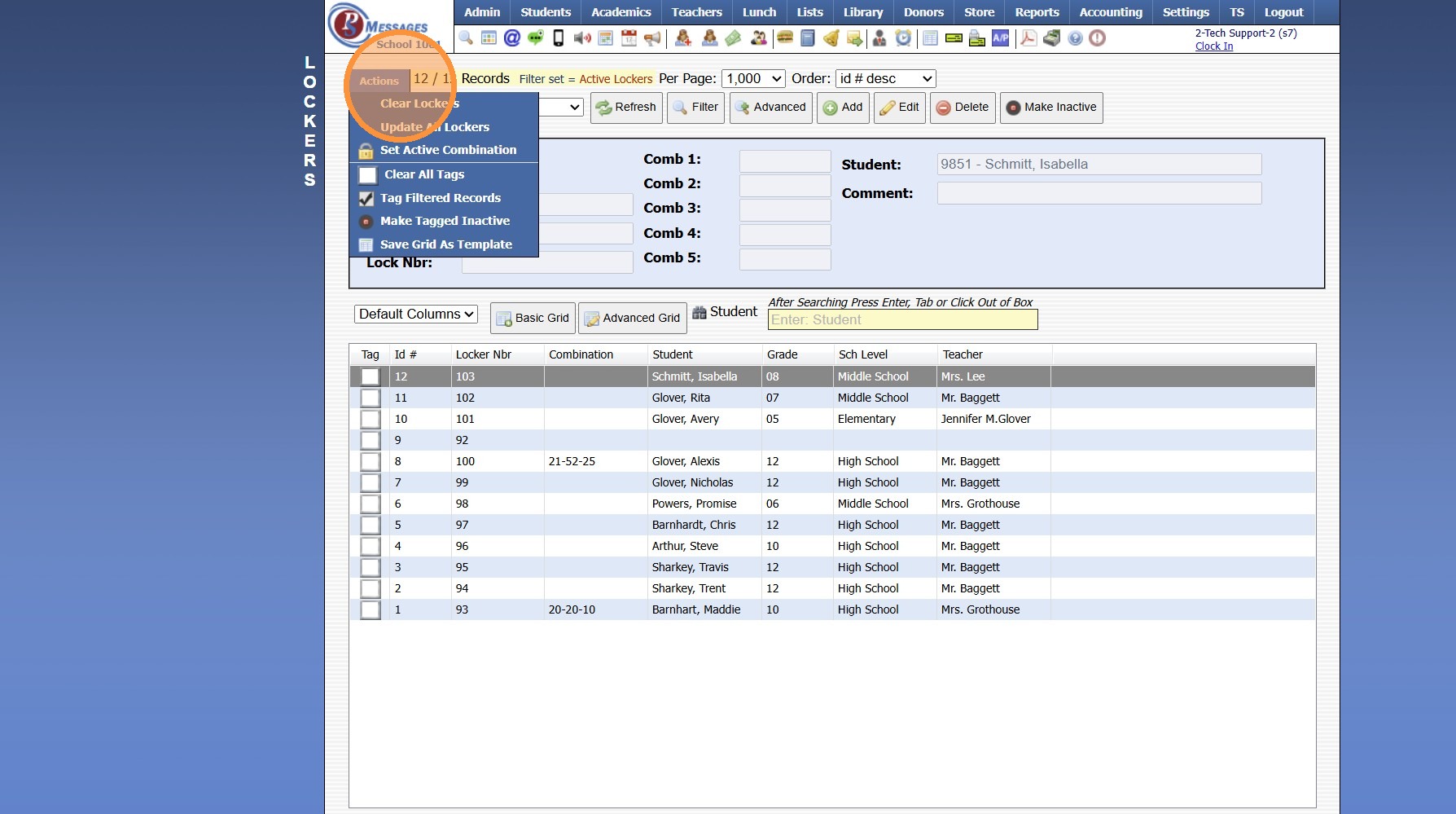Open the Accounting menu
Viewport: 1456px width, 814px height.
click(x=1110, y=12)
